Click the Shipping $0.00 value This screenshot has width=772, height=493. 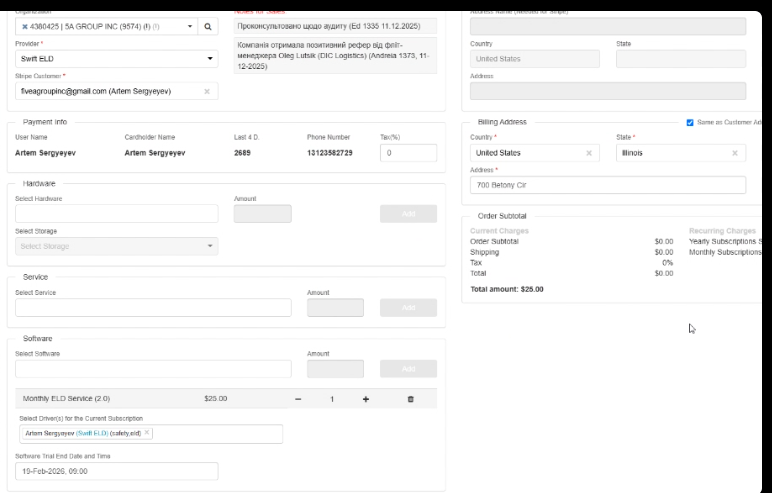pyautogui.click(x=664, y=252)
